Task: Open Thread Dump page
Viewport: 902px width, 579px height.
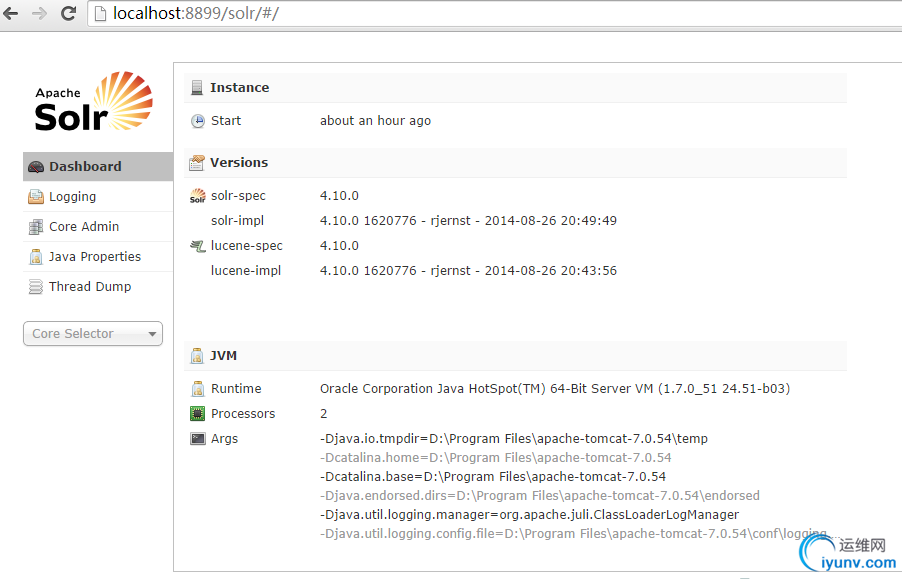Action: click(x=98, y=286)
